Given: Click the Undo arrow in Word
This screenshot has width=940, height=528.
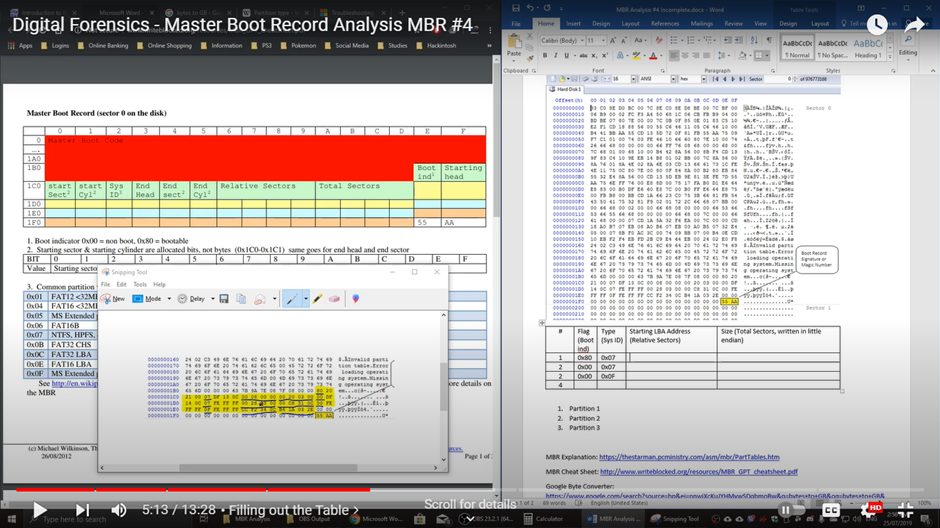Looking at the screenshot, I should click(x=531, y=8).
